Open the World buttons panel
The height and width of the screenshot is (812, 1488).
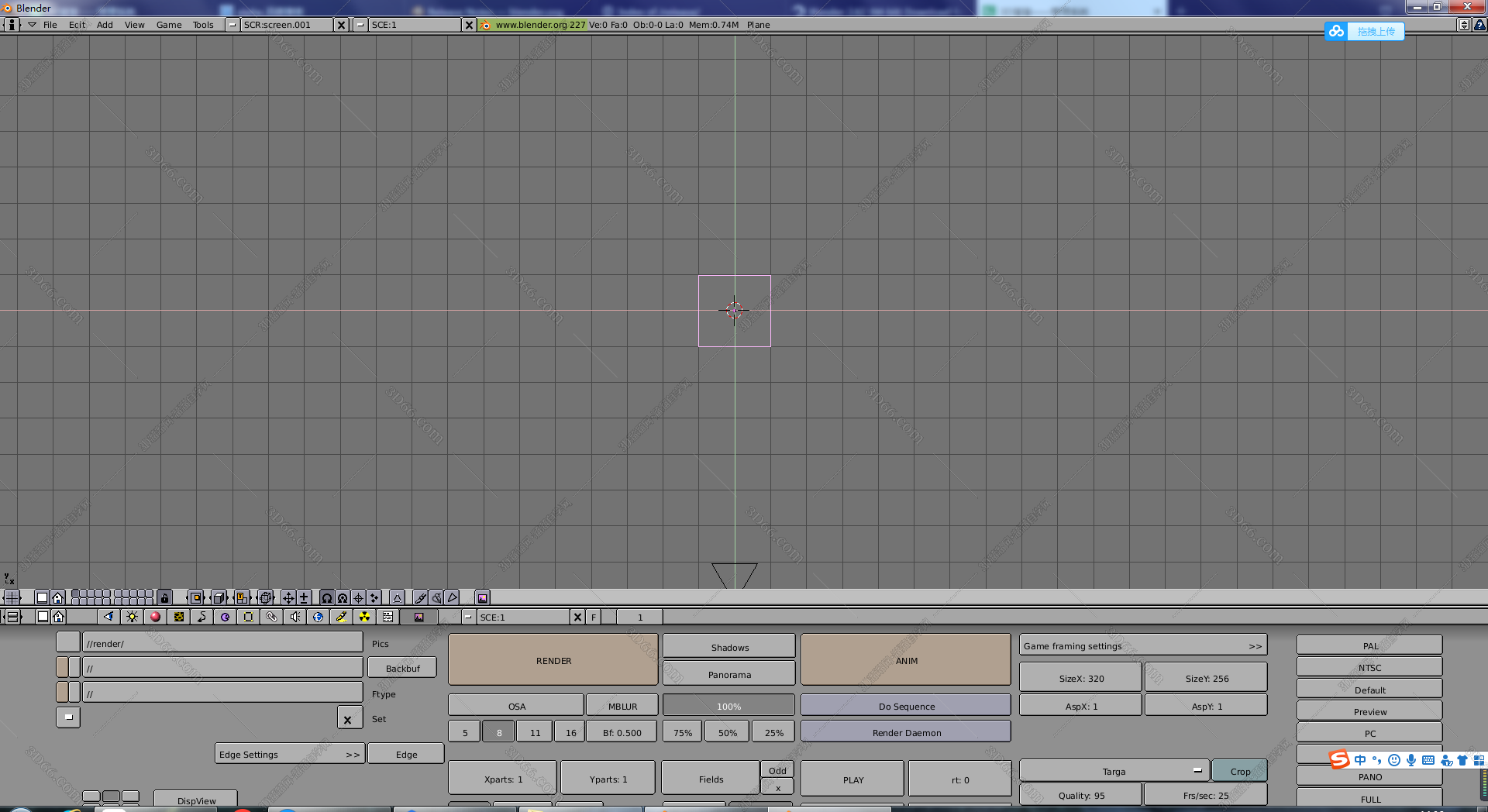click(318, 617)
